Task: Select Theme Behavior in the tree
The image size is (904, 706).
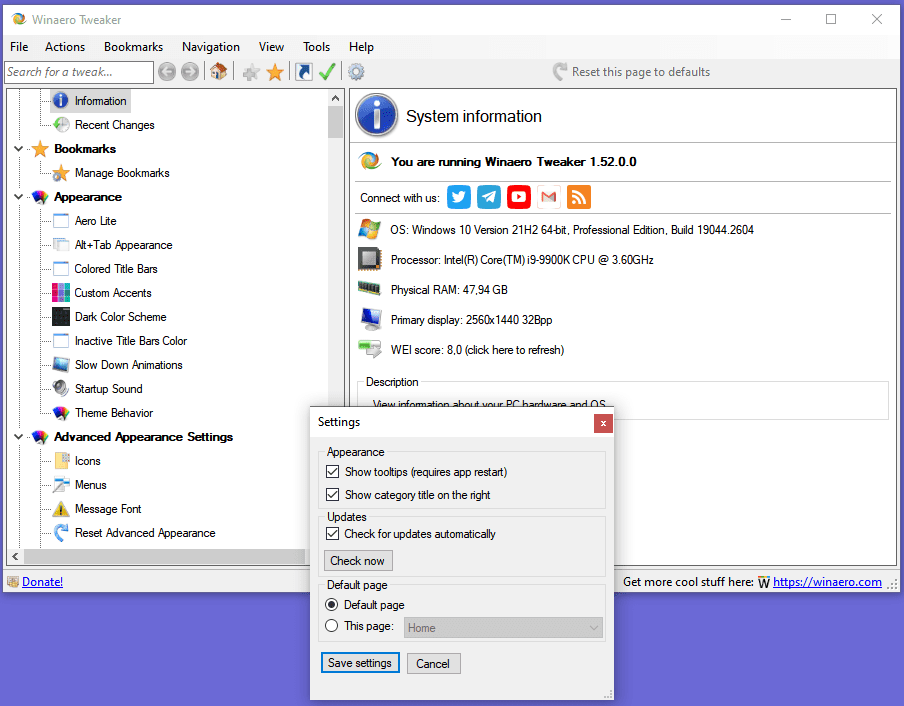Action: (114, 413)
